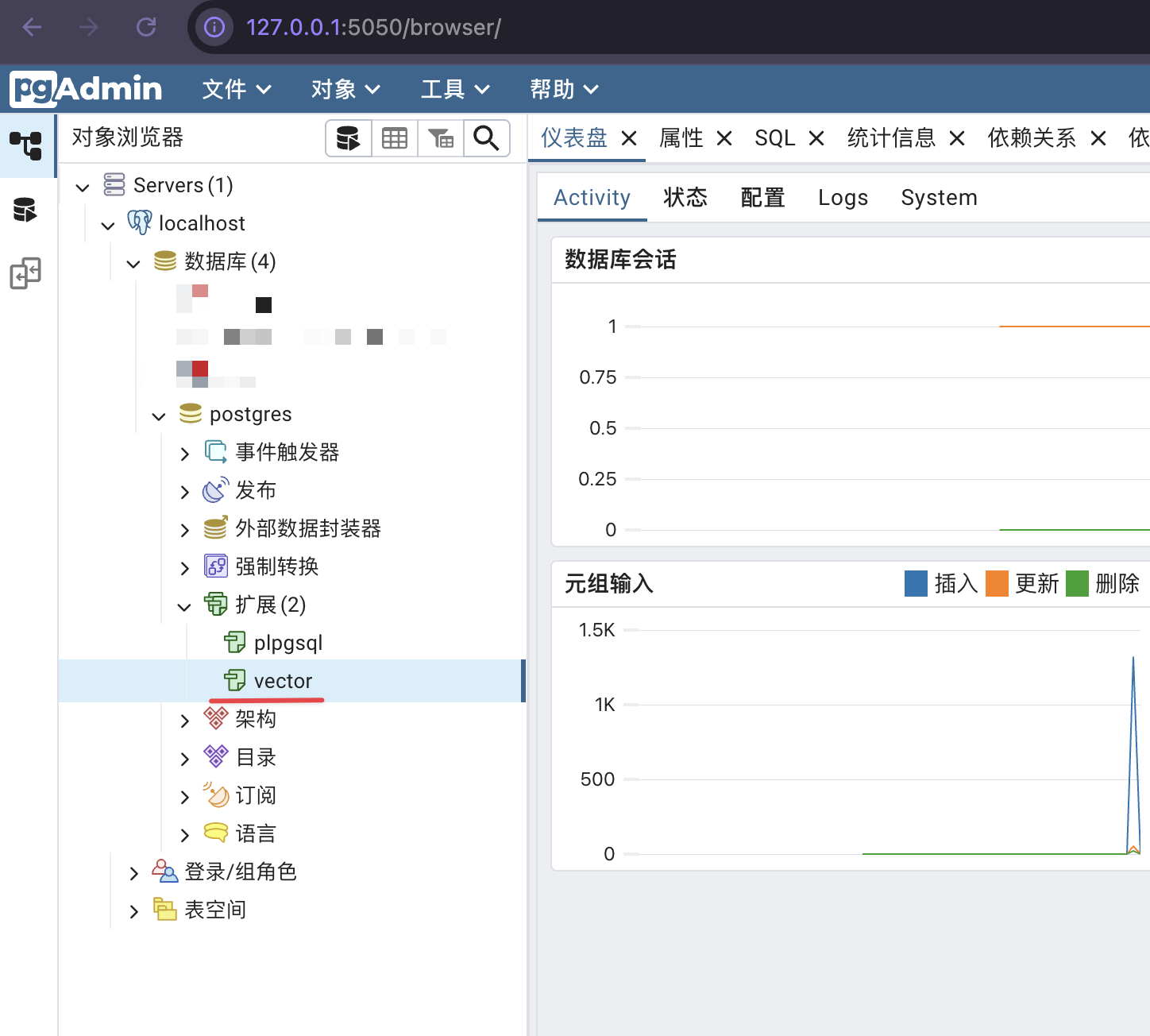1150x1036 pixels.
Task: Open the object explorer sidebar icon
Action: pos(26,146)
